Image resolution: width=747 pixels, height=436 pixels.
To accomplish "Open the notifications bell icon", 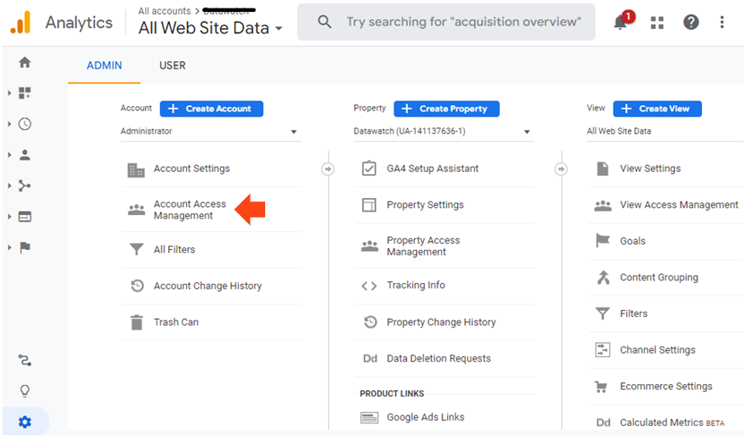I will click(x=622, y=22).
